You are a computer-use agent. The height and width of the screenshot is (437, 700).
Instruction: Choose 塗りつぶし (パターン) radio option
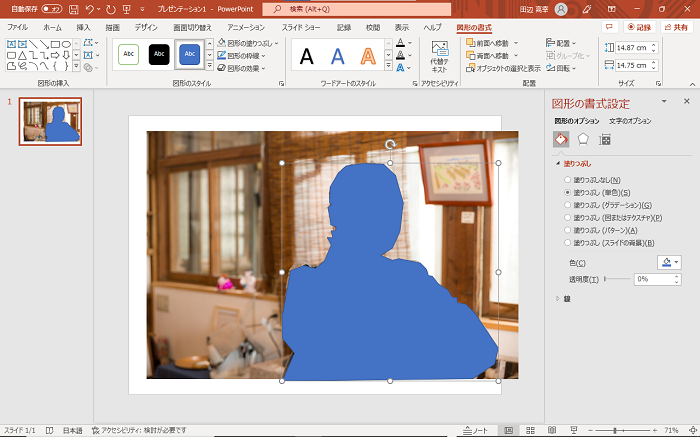[x=569, y=230]
